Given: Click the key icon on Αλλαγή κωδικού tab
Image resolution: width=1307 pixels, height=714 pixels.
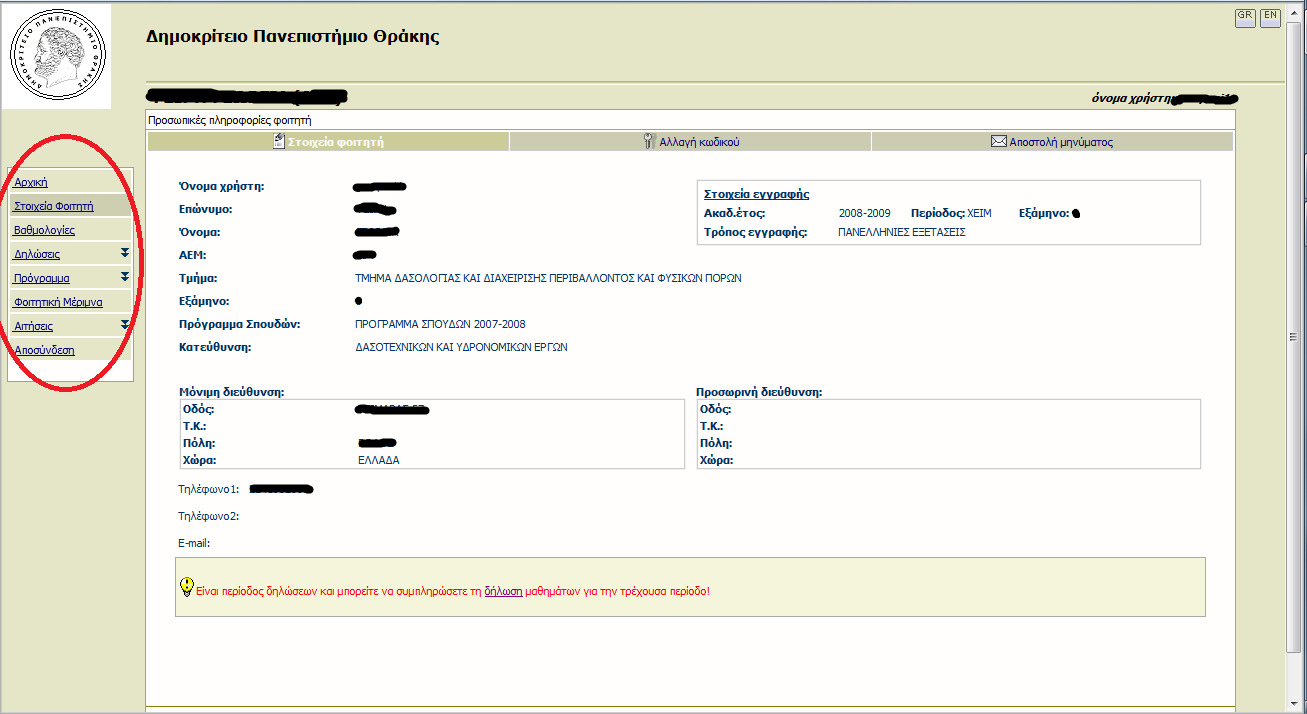Looking at the screenshot, I should click(649, 141).
